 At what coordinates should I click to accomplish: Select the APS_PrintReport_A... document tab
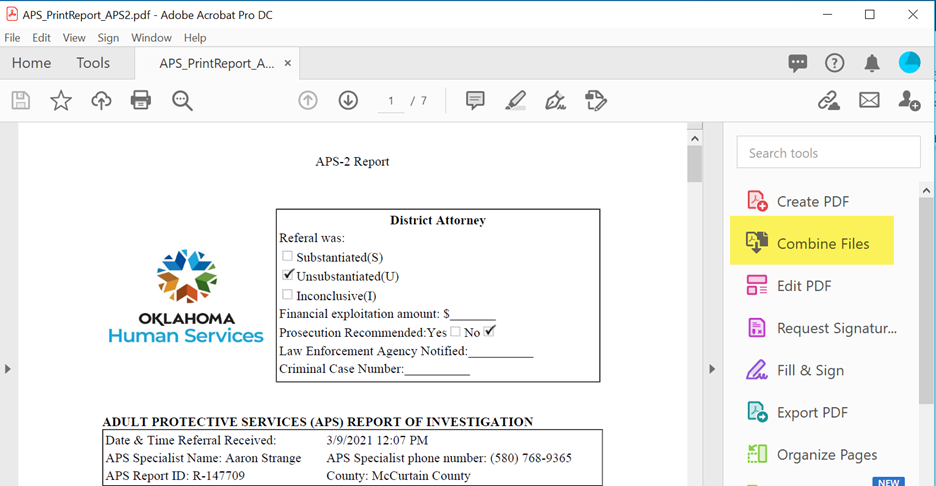click(x=216, y=63)
